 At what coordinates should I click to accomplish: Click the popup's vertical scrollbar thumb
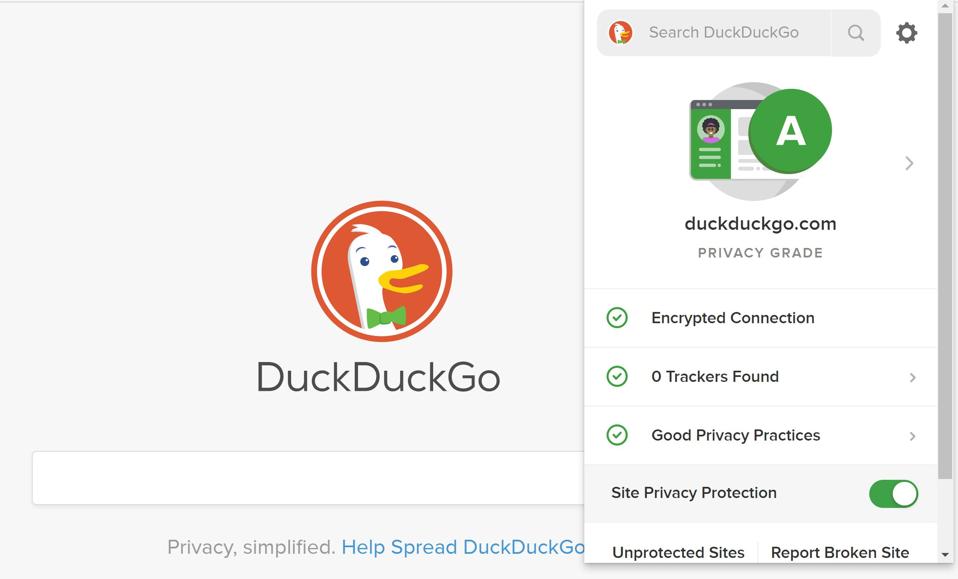click(x=945, y=240)
